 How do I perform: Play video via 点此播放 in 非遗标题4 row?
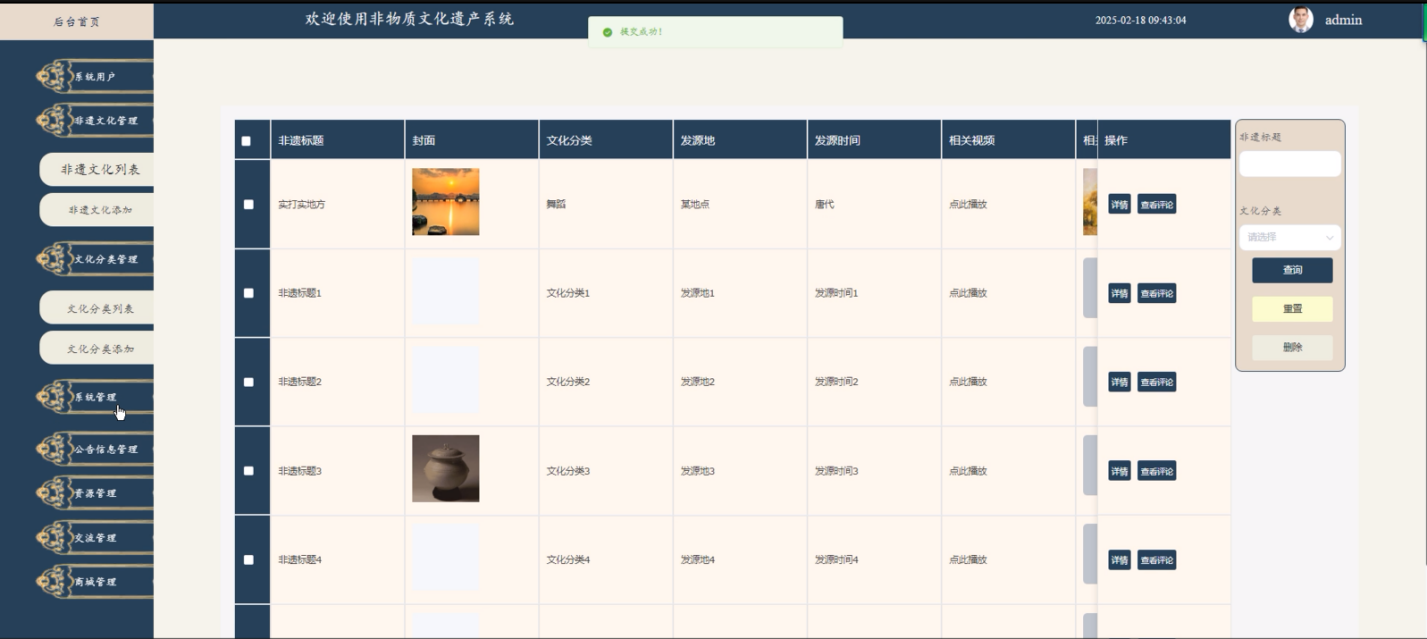click(968, 560)
